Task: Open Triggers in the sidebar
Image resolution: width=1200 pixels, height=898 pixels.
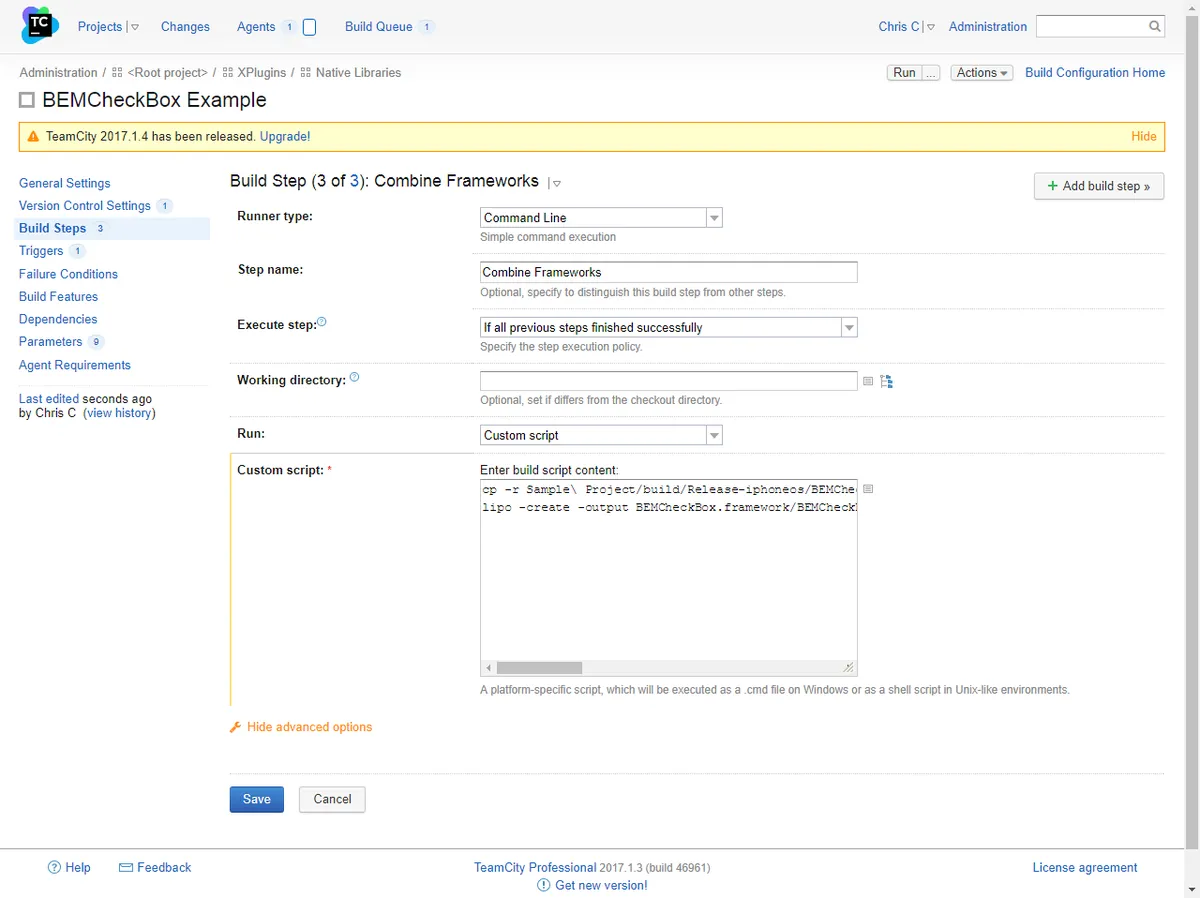Action: coord(41,251)
